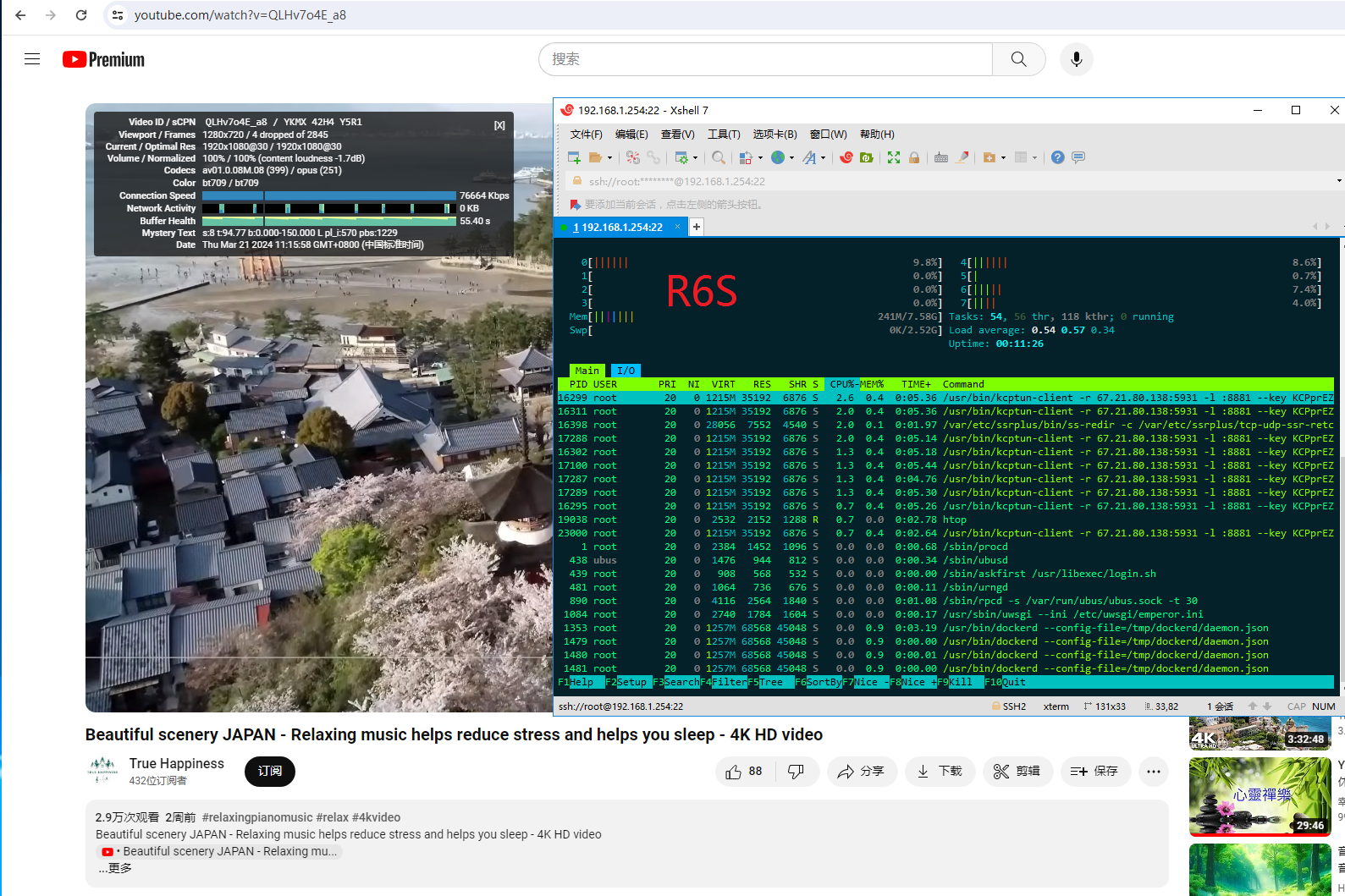The width and height of the screenshot is (1345, 896).
Task: Click the Xshell keyboard mapping icon
Action: point(941,157)
